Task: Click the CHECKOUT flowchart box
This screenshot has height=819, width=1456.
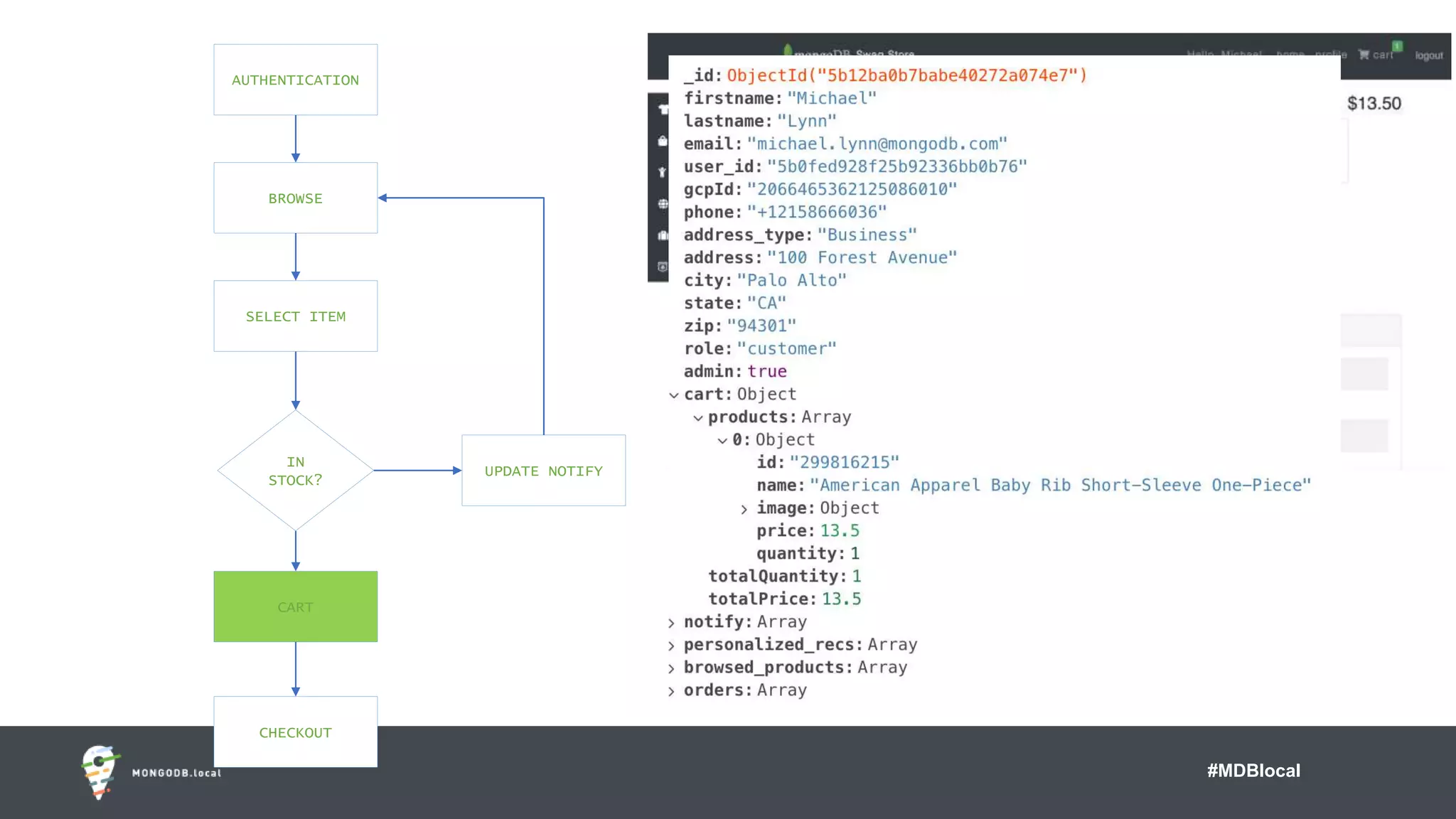Action: [x=295, y=732]
